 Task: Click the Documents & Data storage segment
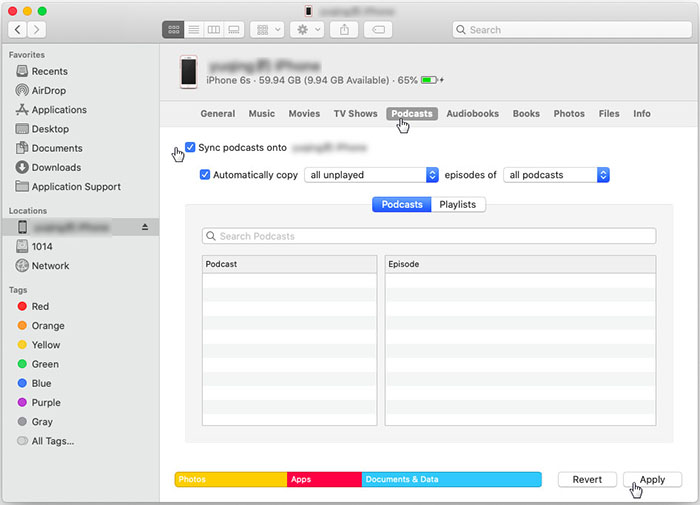point(451,479)
